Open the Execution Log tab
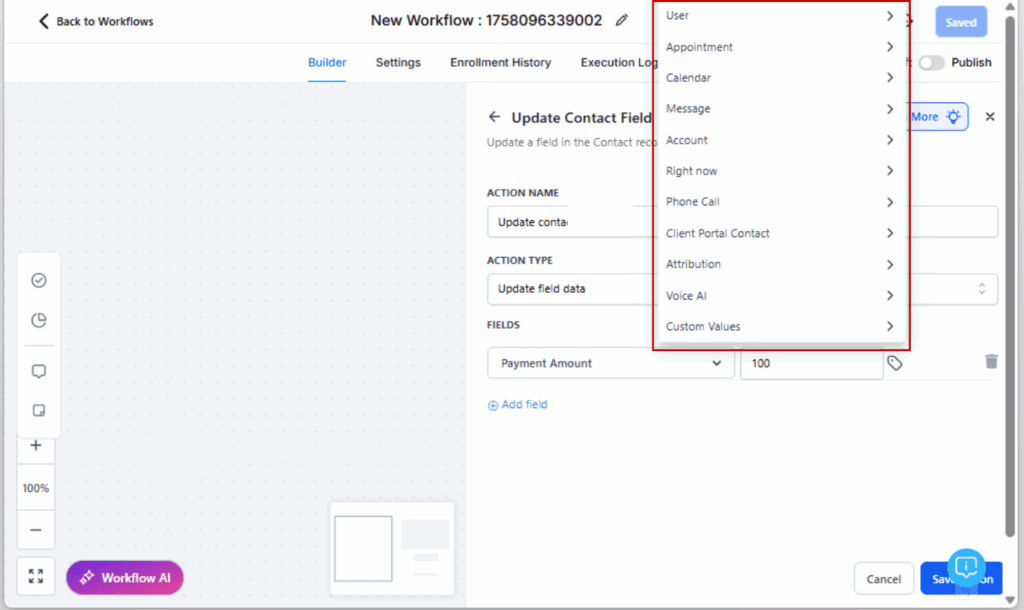 coord(618,63)
